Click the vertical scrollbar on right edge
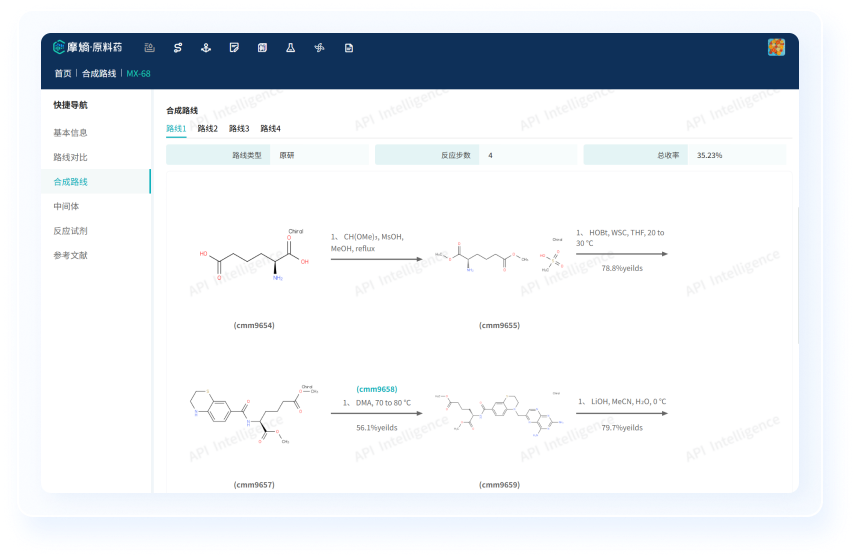Viewport: 856px width, 558px height. coord(797,275)
